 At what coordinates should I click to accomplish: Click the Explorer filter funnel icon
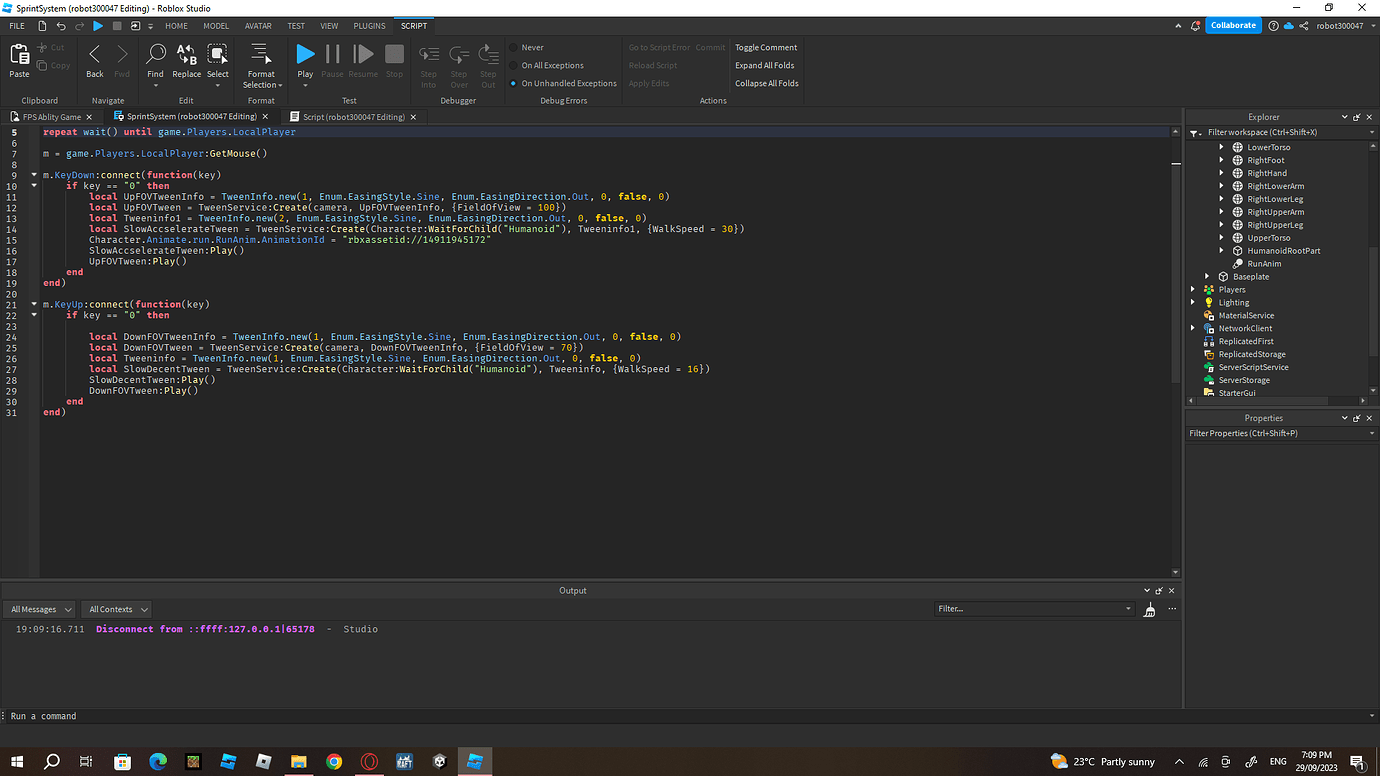1194,132
